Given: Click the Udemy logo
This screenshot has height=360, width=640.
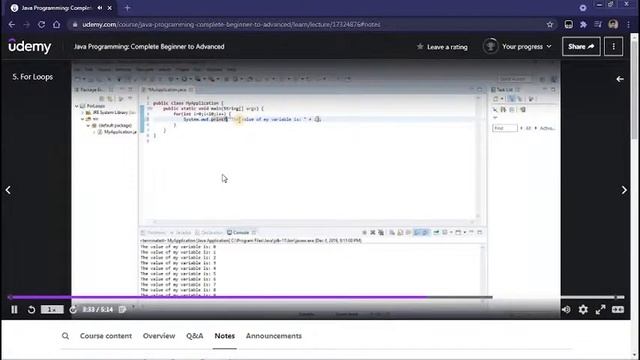Looking at the screenshot, I should tap(30, 46).
